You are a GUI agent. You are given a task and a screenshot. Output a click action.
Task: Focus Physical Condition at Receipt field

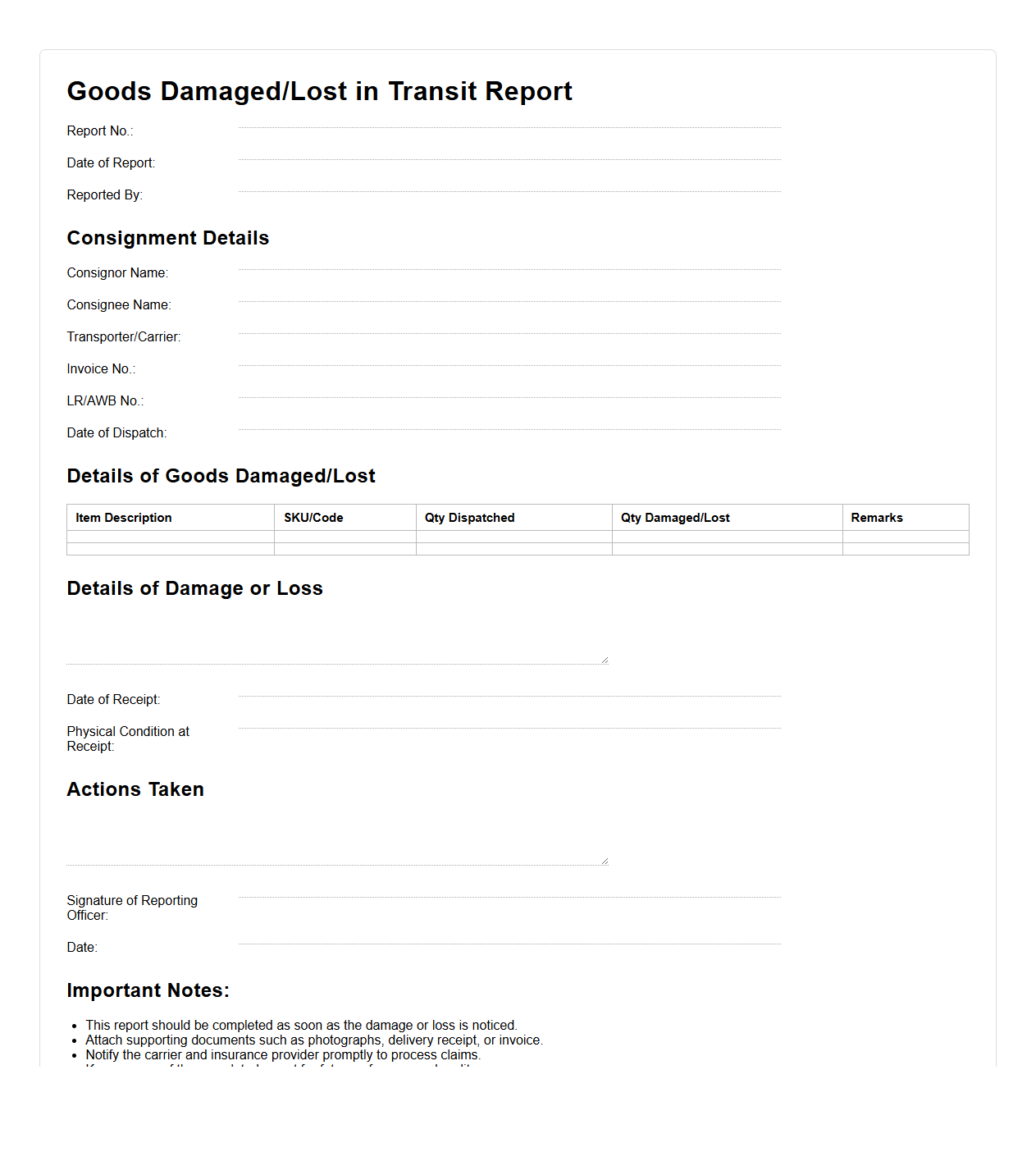pos(509,721)
